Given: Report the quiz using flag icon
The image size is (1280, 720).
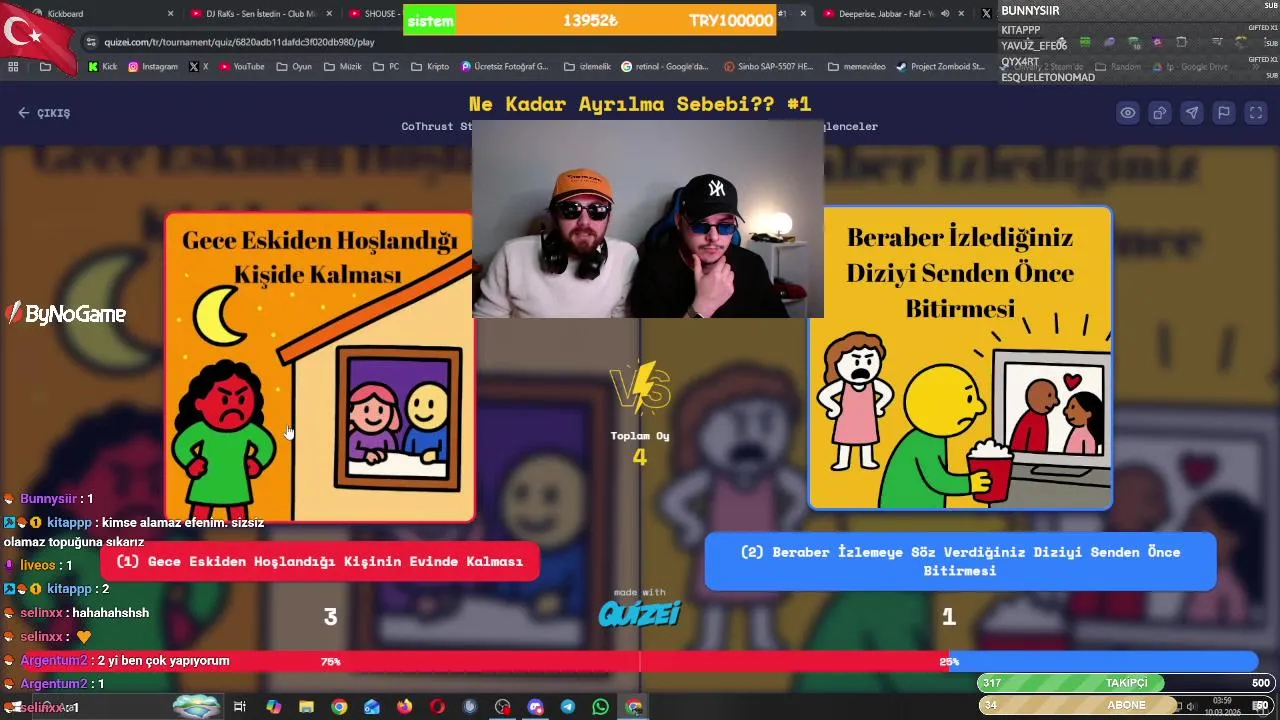Looking at the screenshot, I should click(x=1224, y=113).
